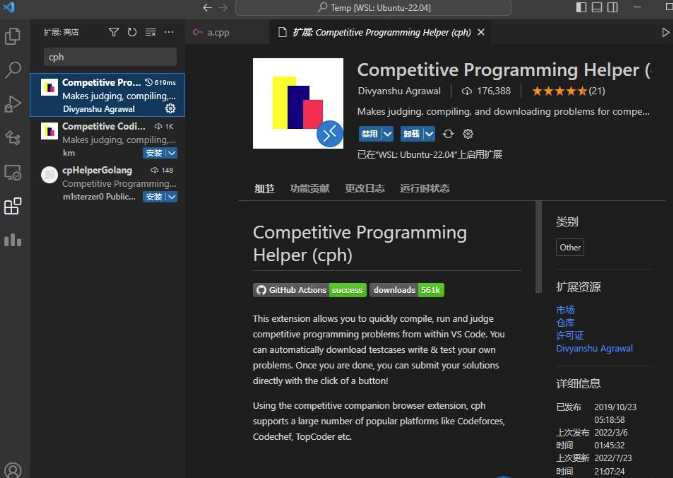Open Divyanshu Agrawal link under resources
Image resolution: width=673 pixels, height=478 pixels.
coord(594,348)
